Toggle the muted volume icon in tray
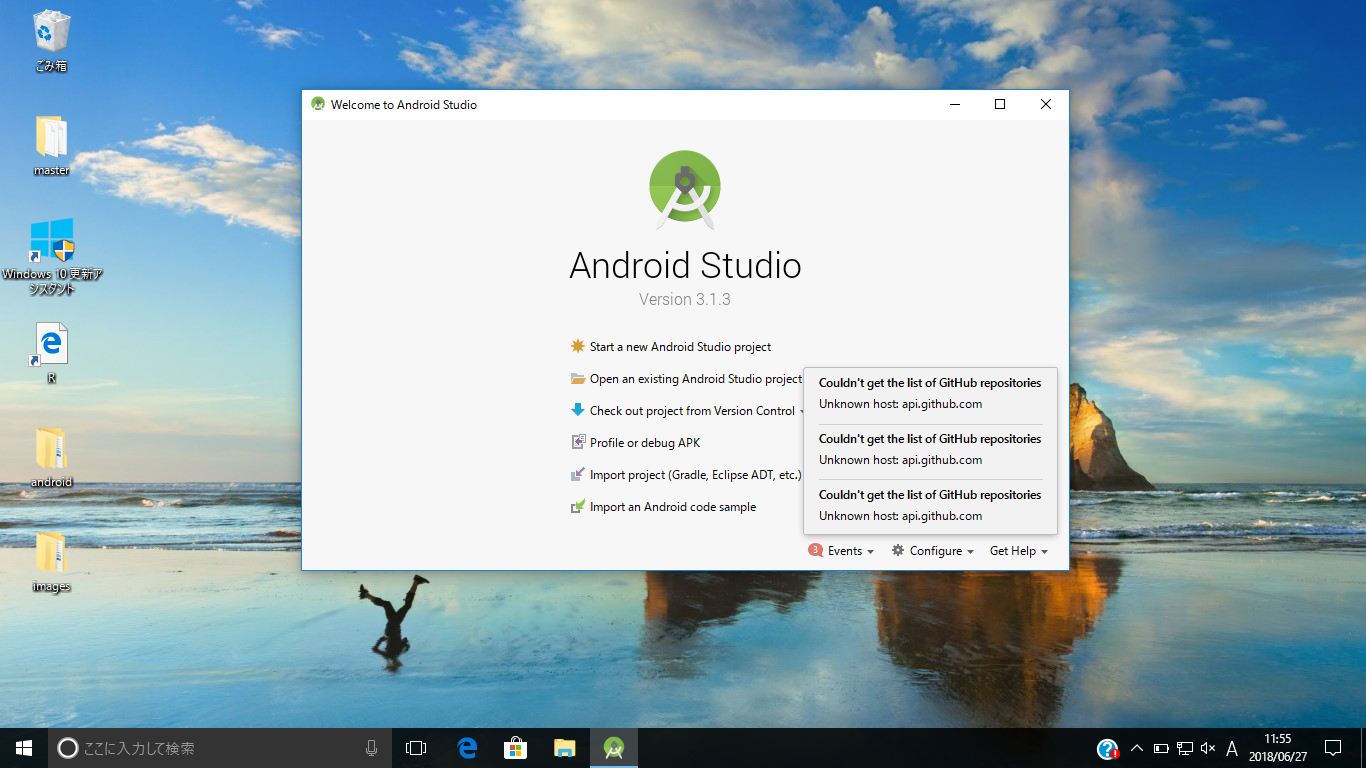Screen dimensions: 1366x768 point(1208,748)
